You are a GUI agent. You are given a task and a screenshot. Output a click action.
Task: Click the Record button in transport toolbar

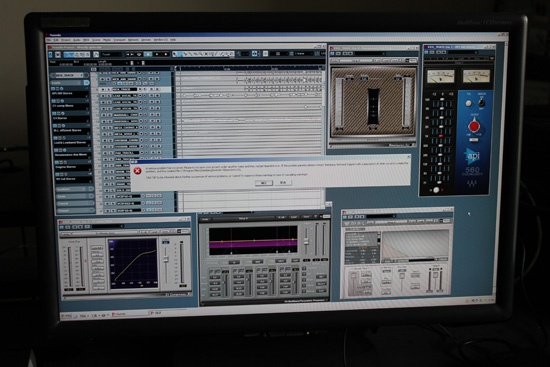tap(166, 54)
